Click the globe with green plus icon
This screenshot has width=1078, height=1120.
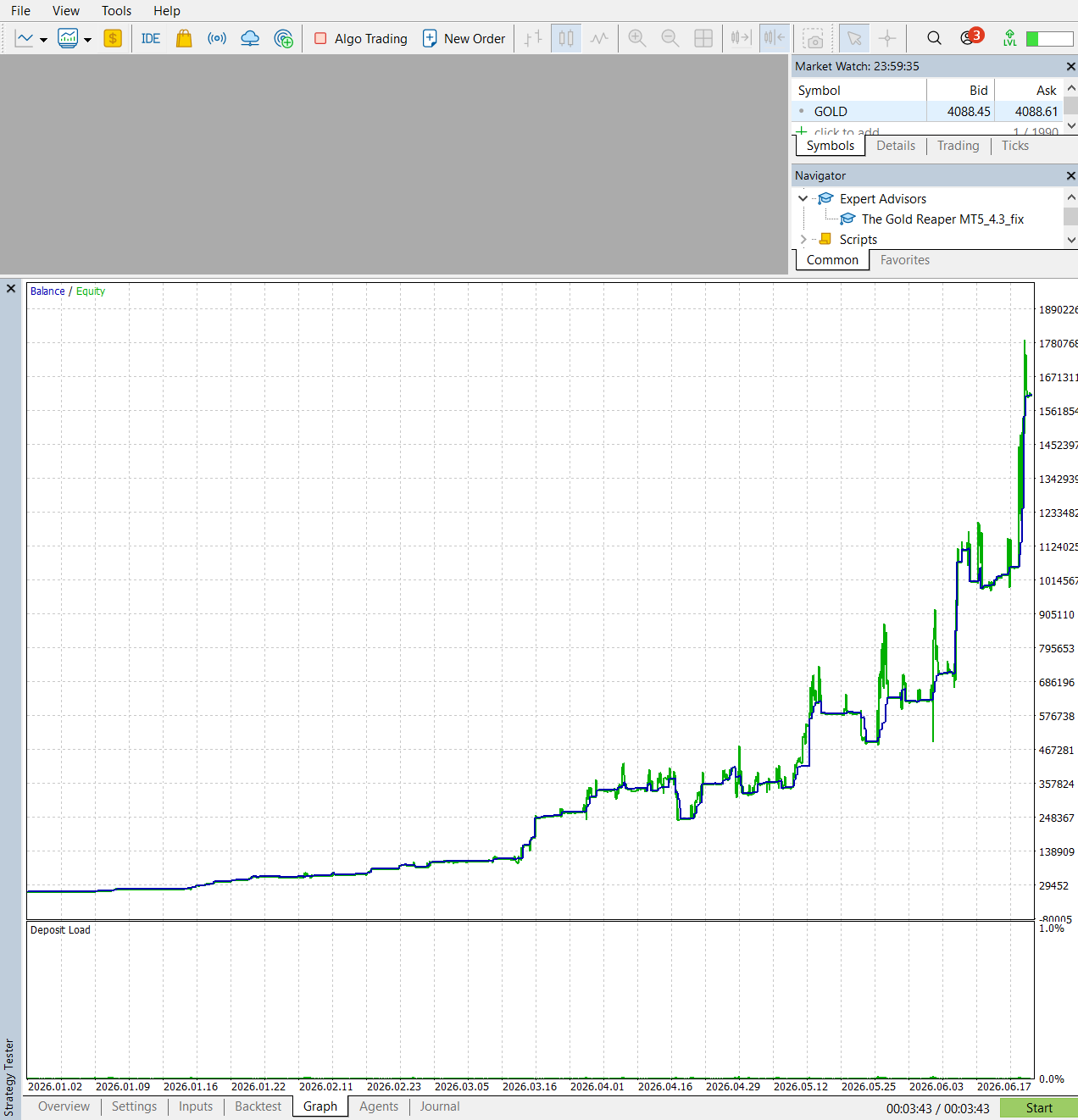pyautogui.click(x=284, y=39)
